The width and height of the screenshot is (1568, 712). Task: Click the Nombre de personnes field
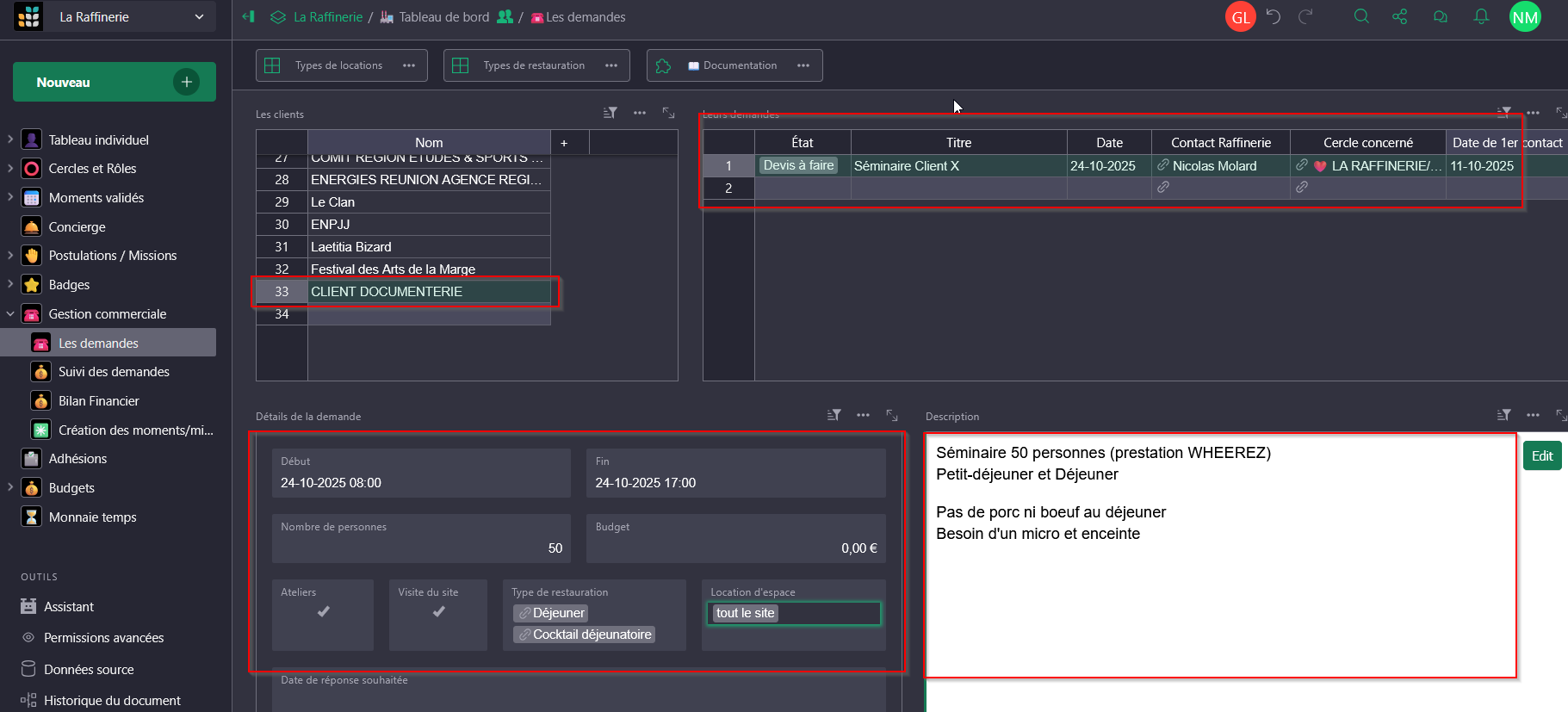[421, 539]
